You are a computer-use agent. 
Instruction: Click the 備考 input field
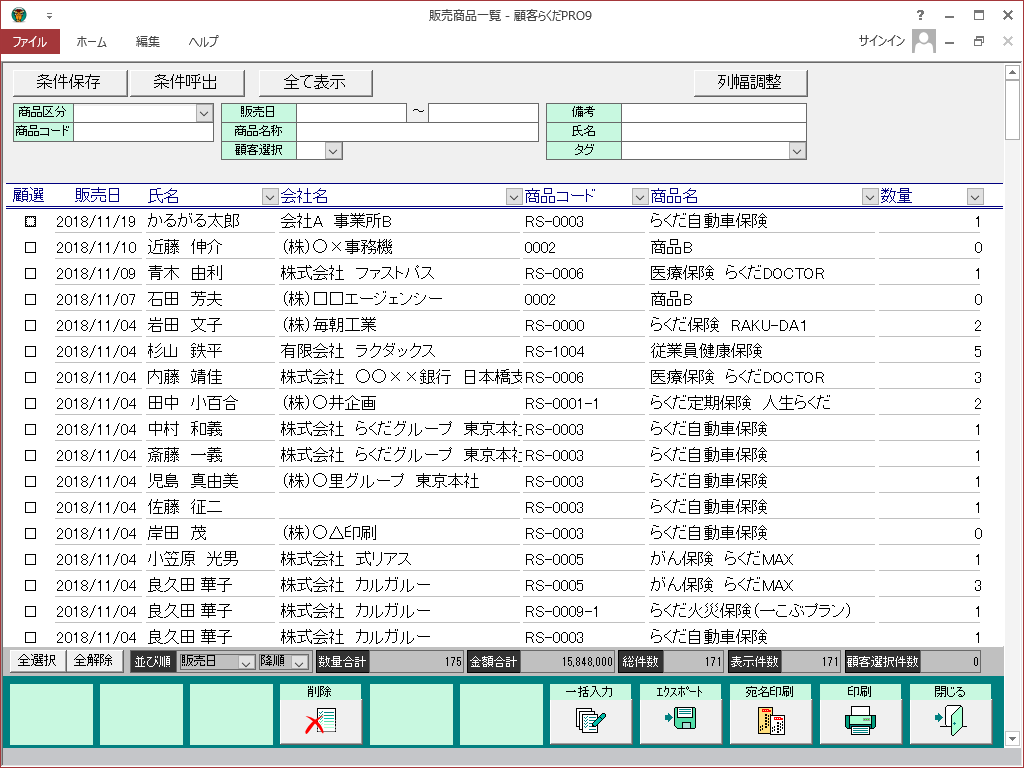(714, 113)
